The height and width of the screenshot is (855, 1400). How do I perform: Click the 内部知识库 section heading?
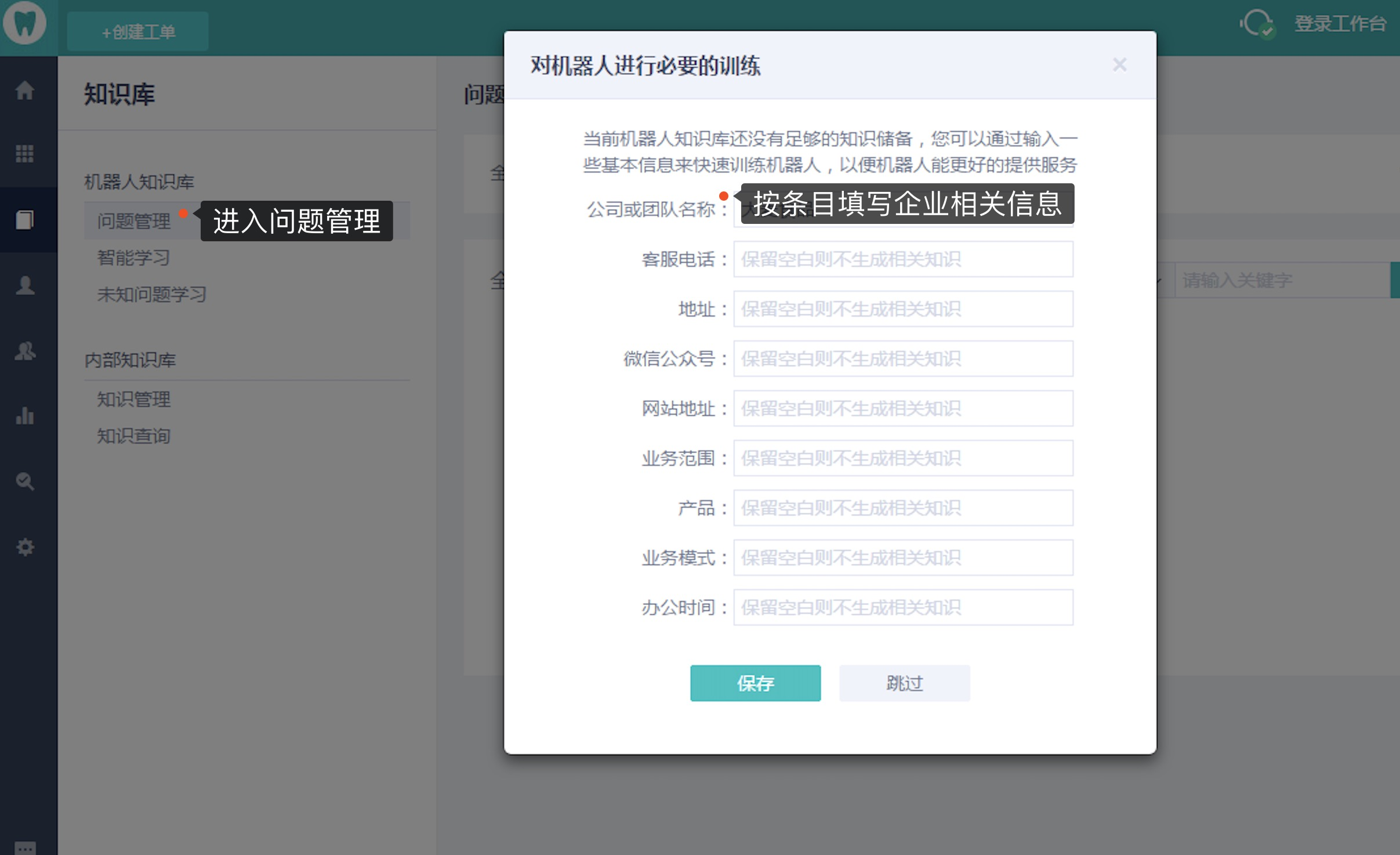coord(130,360)
